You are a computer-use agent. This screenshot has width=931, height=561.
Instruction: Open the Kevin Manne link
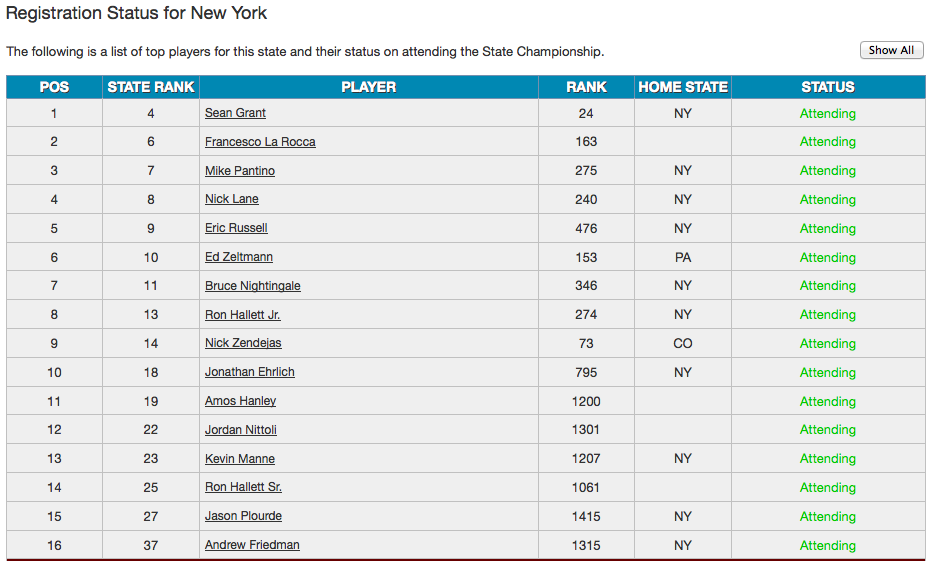point(240,459)
